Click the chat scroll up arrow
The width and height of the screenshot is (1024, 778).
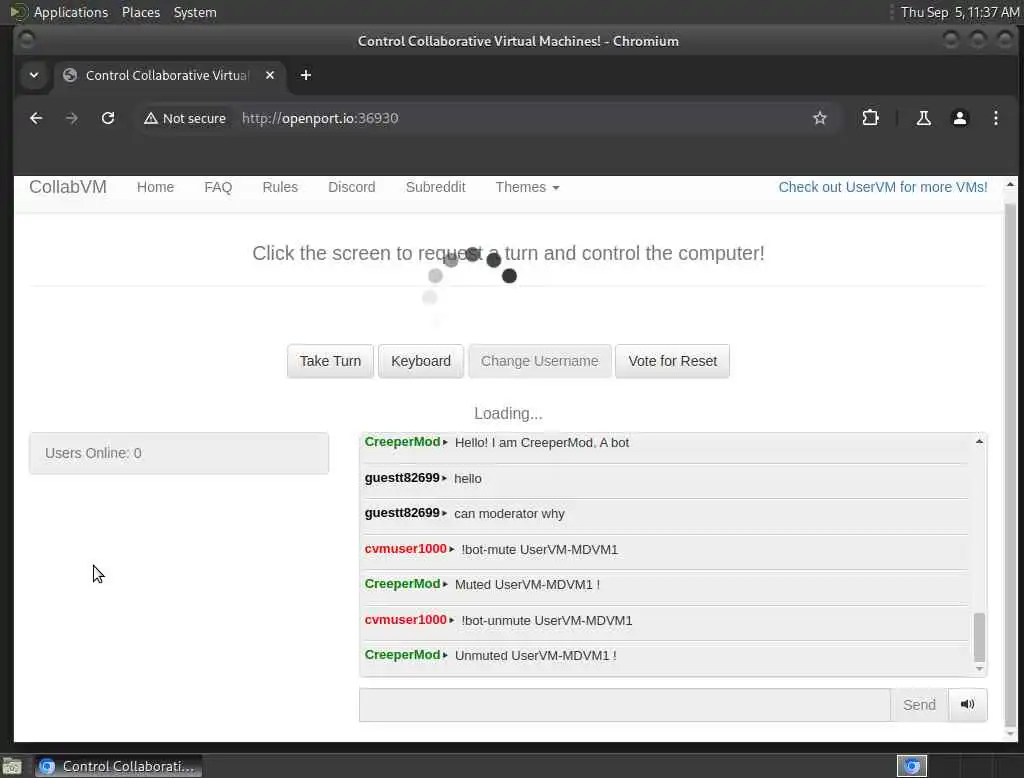coord(979,442)
